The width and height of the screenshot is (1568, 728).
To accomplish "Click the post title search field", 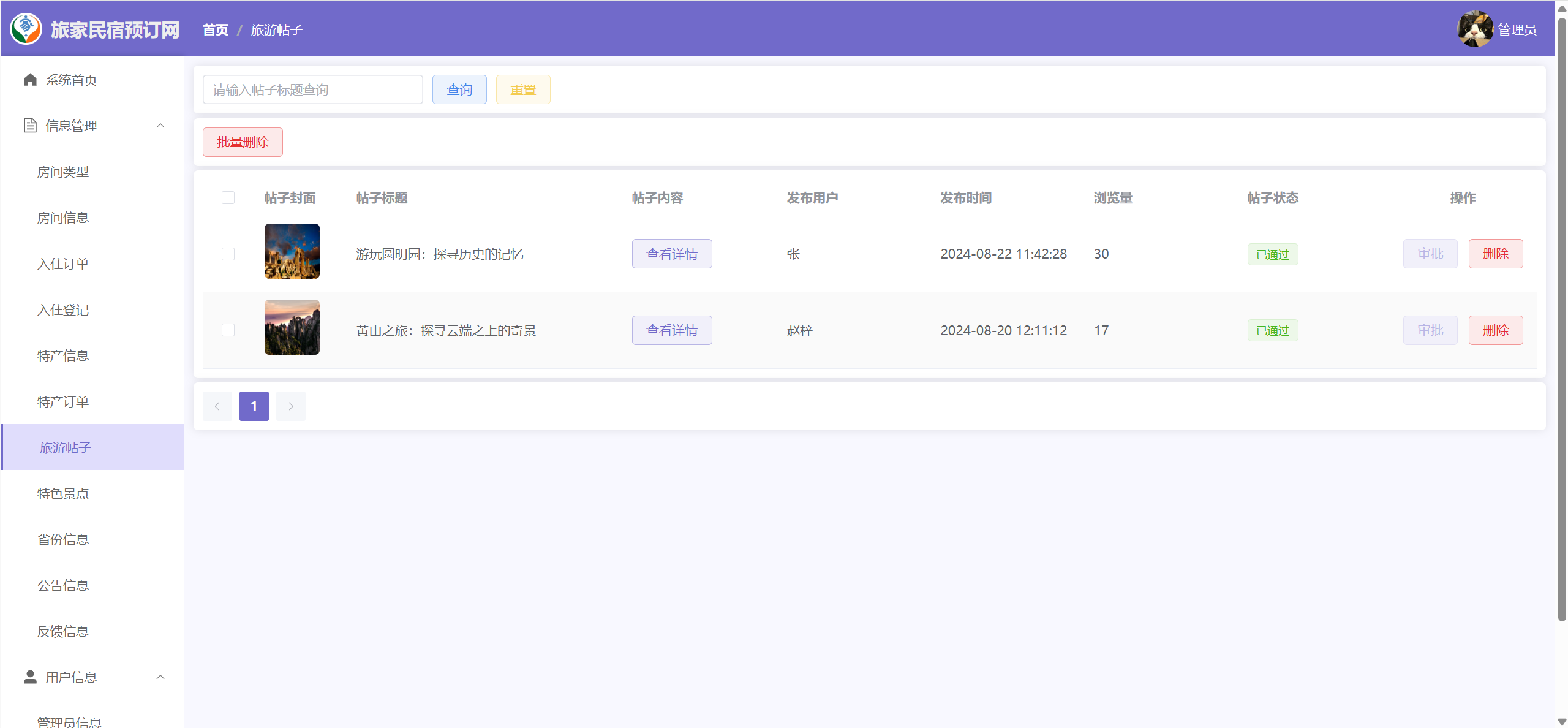I will point(312,90).
